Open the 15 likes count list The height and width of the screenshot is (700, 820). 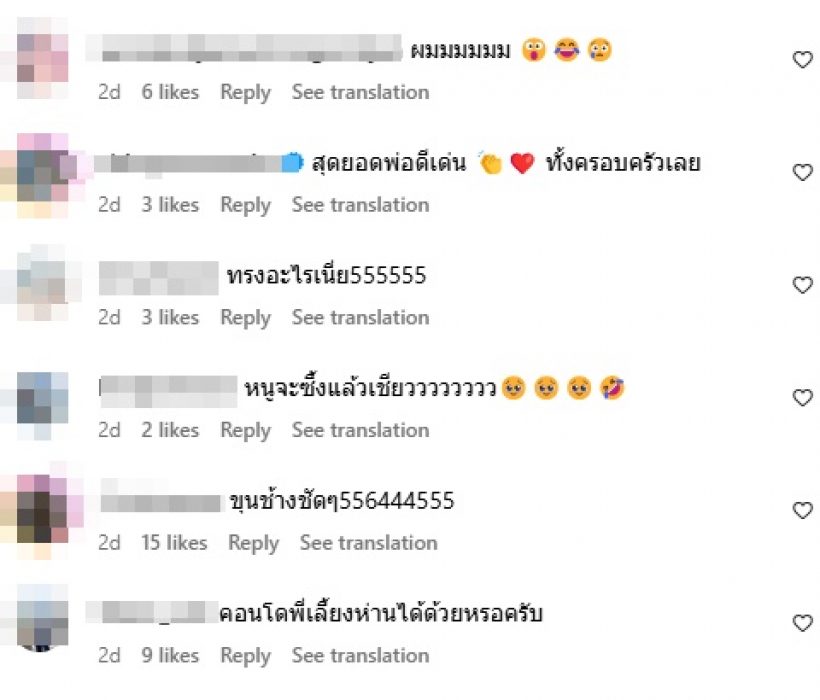(x=174, y=543)
